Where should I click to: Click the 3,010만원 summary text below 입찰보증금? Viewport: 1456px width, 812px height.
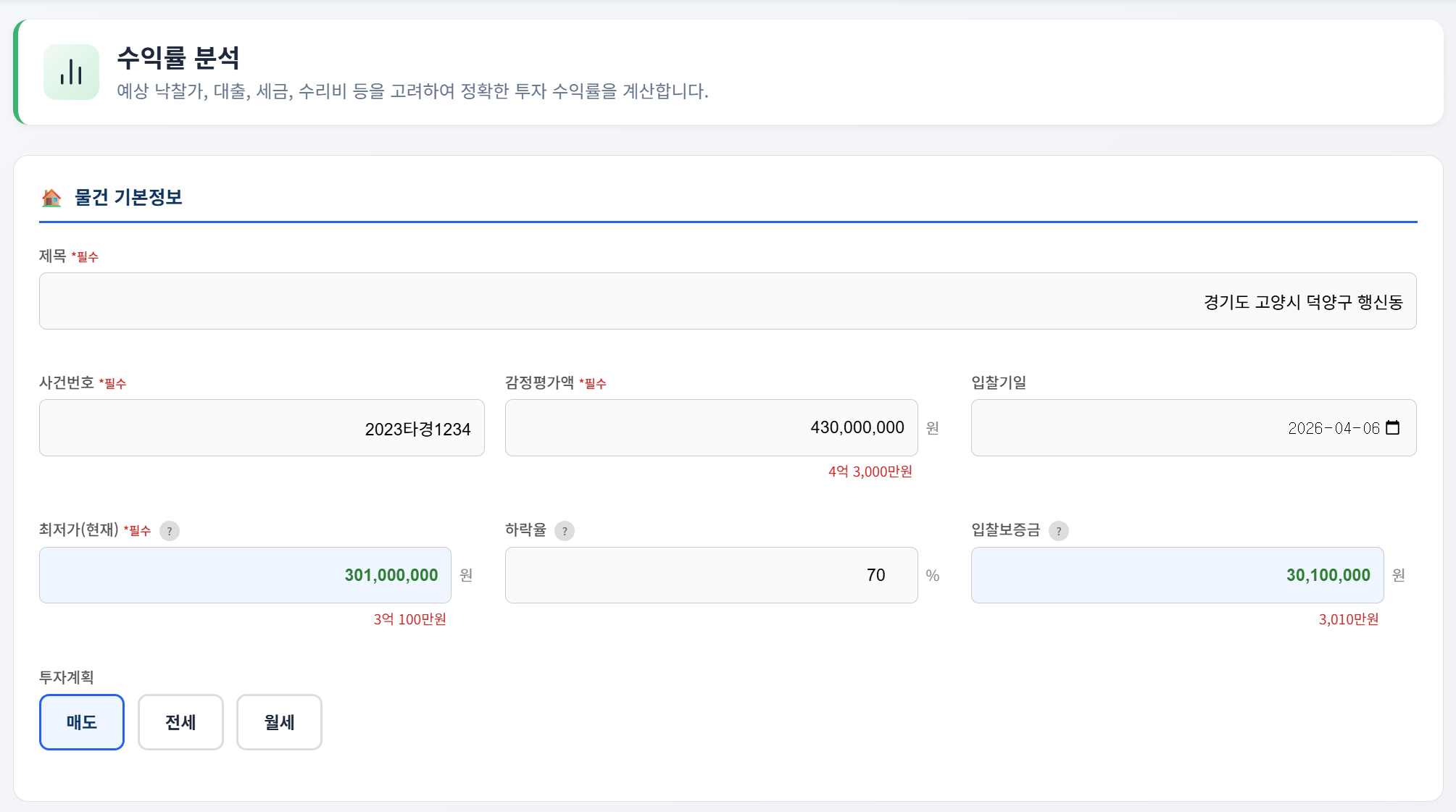(1349, 619)
